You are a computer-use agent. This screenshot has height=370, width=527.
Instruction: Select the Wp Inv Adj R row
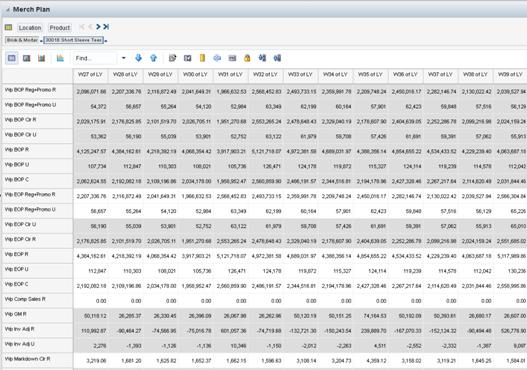click(x=37, y=330)
